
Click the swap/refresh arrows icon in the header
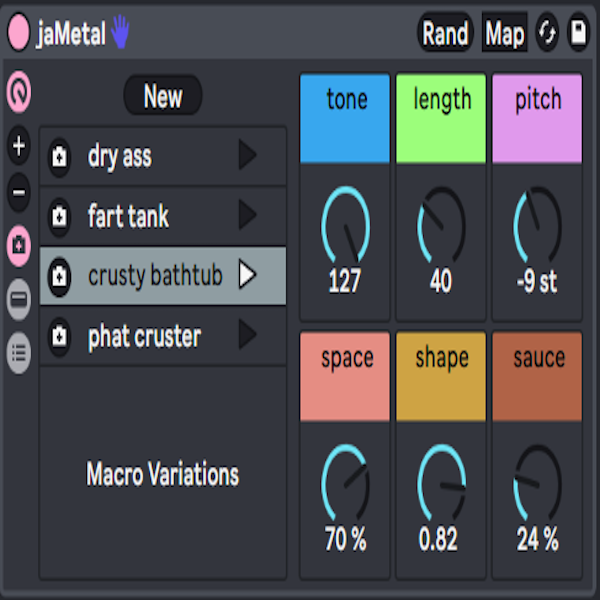[x=548, y=34]
